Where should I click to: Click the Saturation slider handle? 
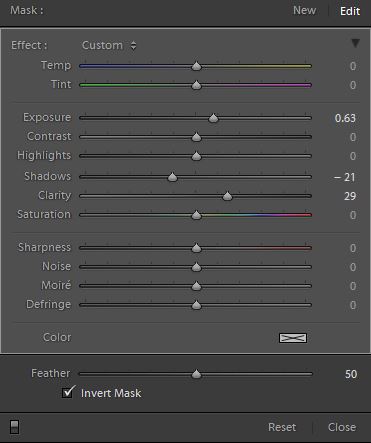tap(196, 215)
